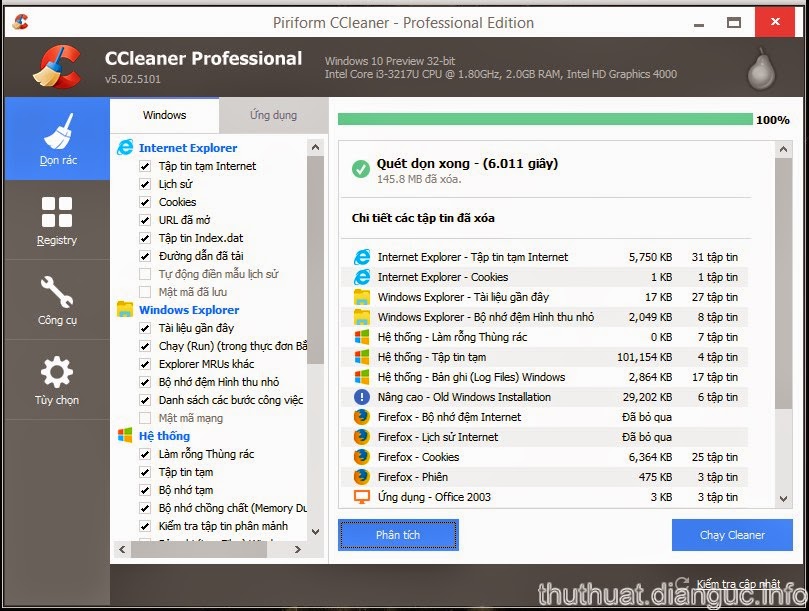
Task: Switch to the Windows tab
Action: (165, 115)
